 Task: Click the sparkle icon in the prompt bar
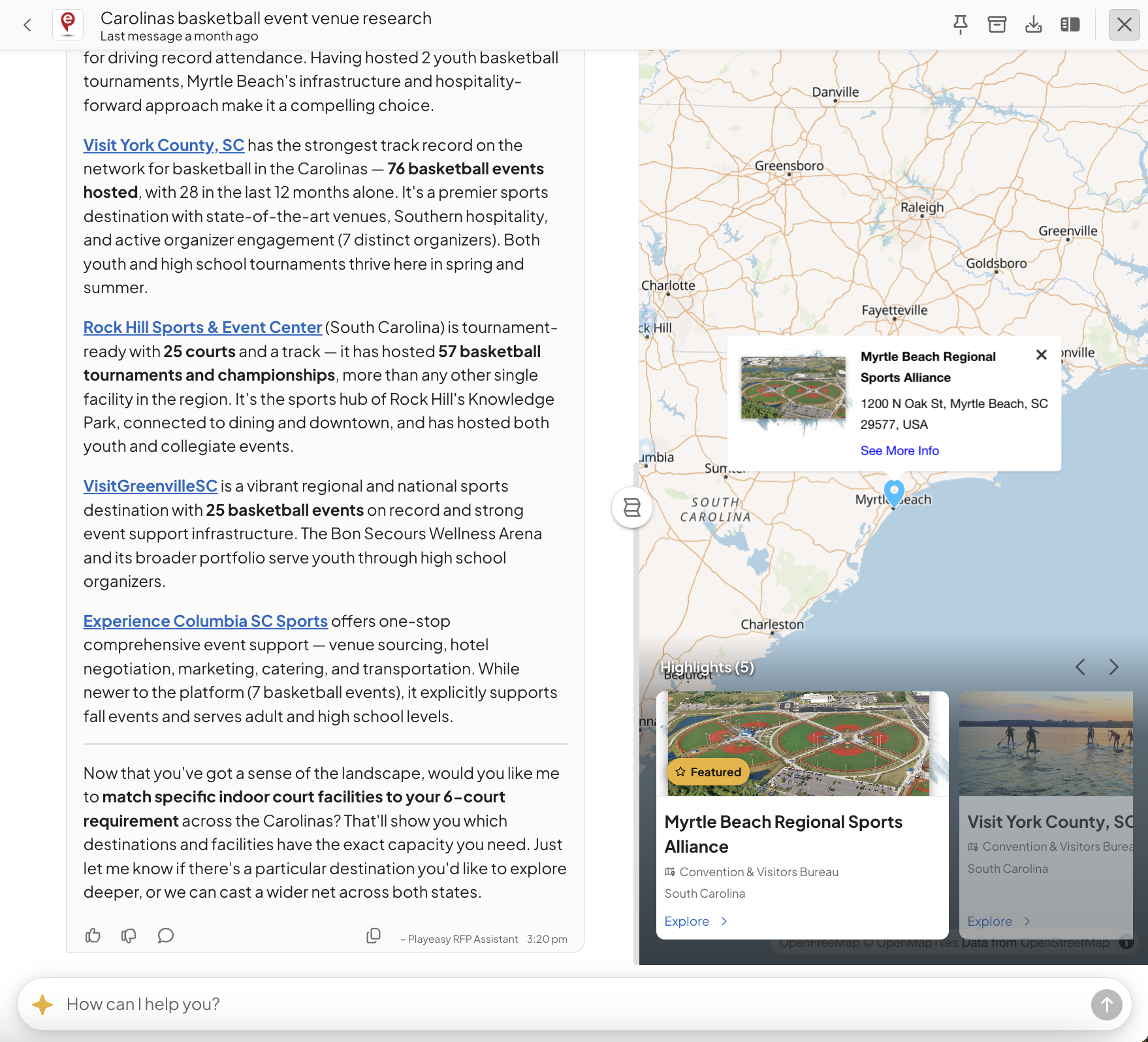click(42, 1004)
